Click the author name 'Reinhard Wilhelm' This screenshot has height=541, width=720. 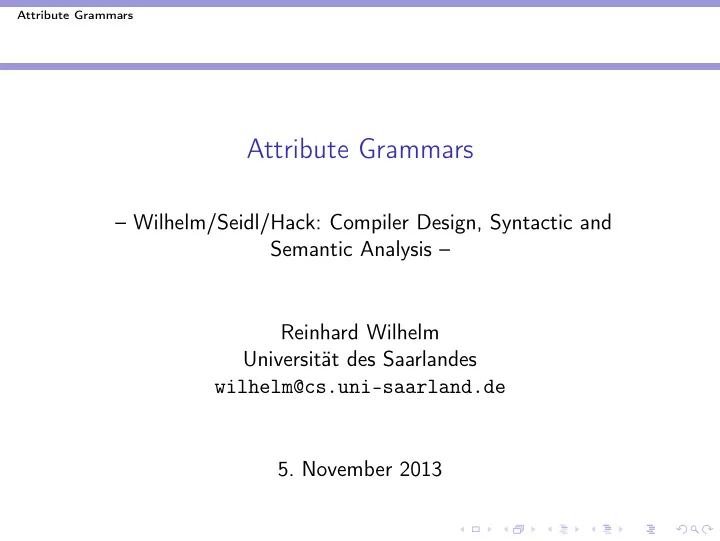tap(360, 332)
